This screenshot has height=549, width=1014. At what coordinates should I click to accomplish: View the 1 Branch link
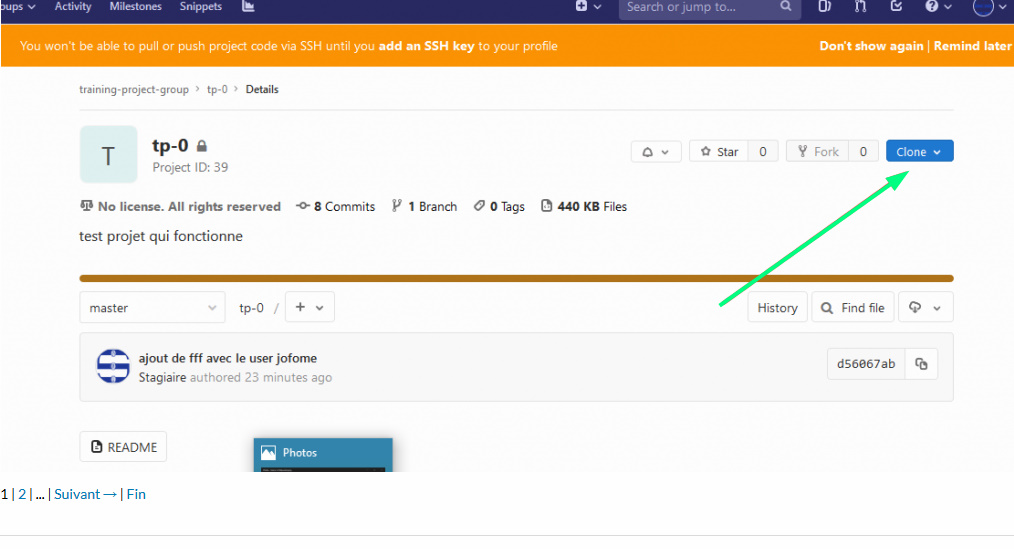pos(424,206)
